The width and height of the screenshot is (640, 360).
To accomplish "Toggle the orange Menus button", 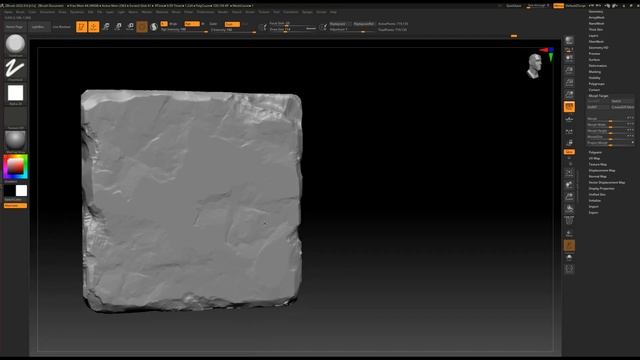I will (558, 6).
